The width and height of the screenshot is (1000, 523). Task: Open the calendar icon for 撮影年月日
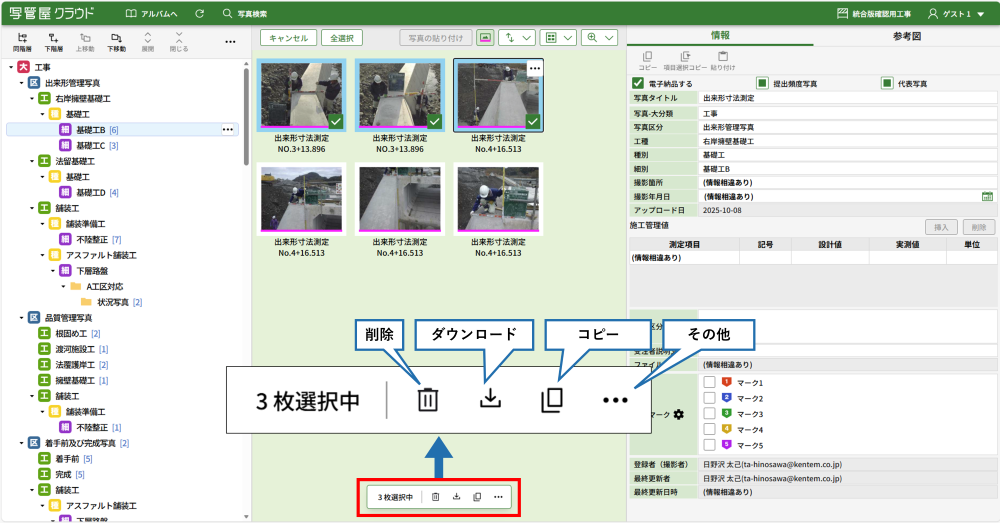click(x=987, y=196)
